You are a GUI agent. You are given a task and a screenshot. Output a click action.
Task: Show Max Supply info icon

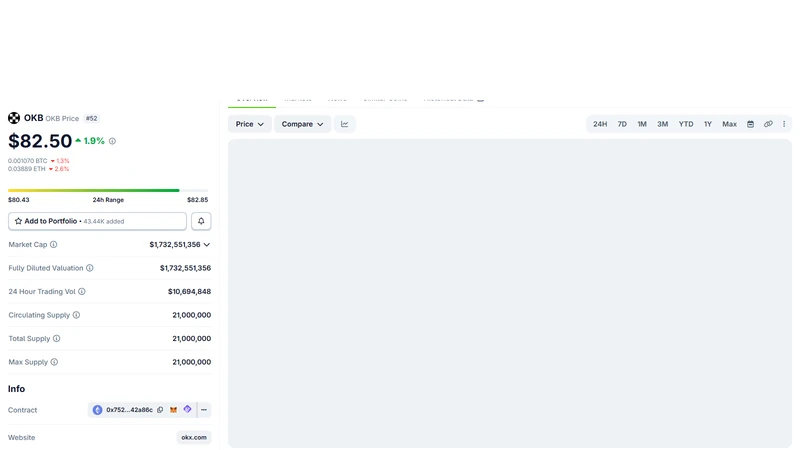[54, 362]
